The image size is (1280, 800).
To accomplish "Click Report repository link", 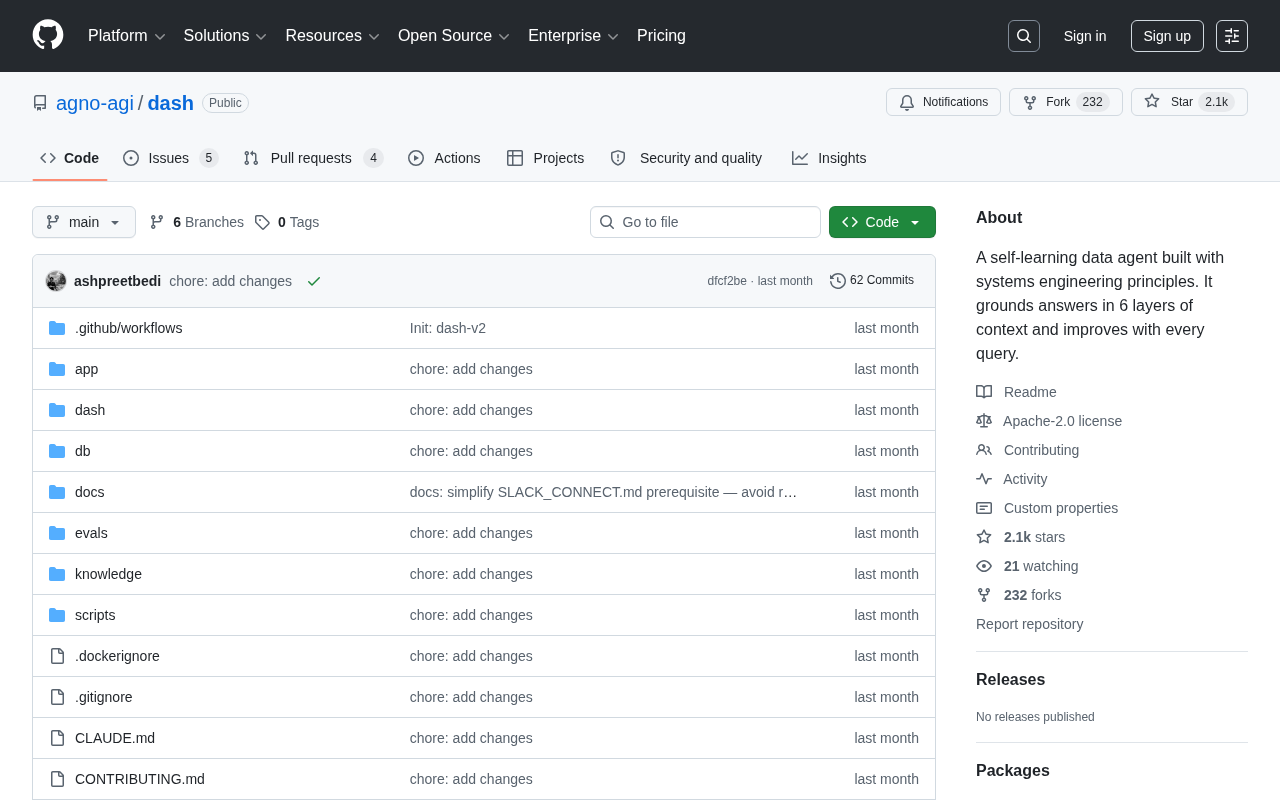I will tap(1029, 624).
